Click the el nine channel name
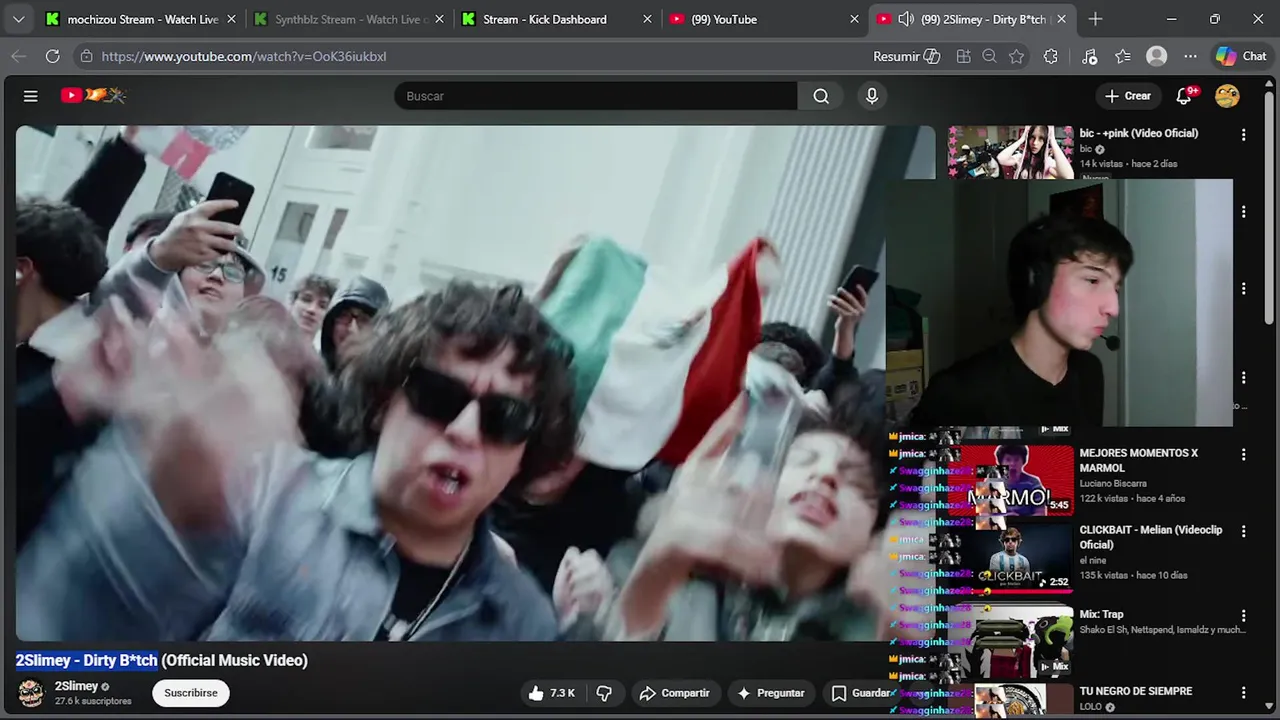Image resolution: width=1280 pixels, height=720 pixels. [1094, 561]
